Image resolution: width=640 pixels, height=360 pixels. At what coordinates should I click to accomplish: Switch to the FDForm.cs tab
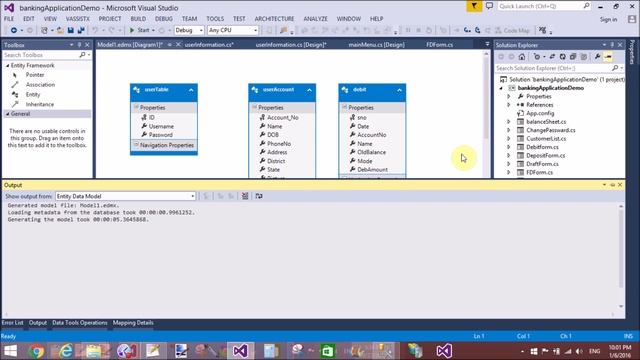[440, 45]
